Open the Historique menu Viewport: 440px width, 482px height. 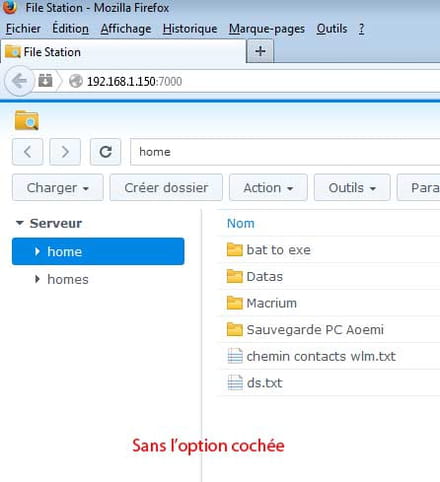190,29
